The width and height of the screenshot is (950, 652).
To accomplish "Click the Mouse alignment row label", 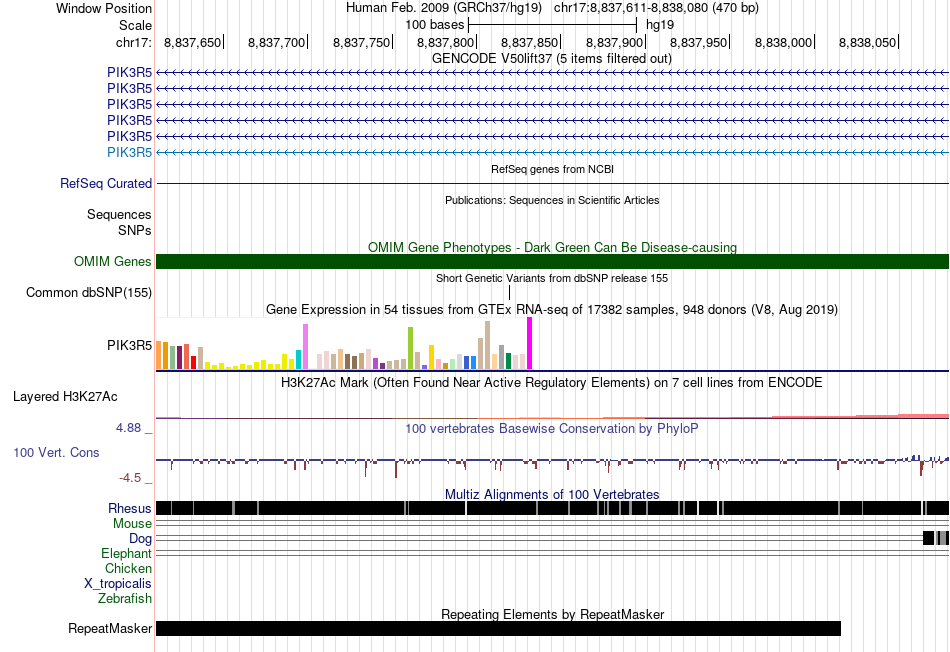I will [132, 523].
